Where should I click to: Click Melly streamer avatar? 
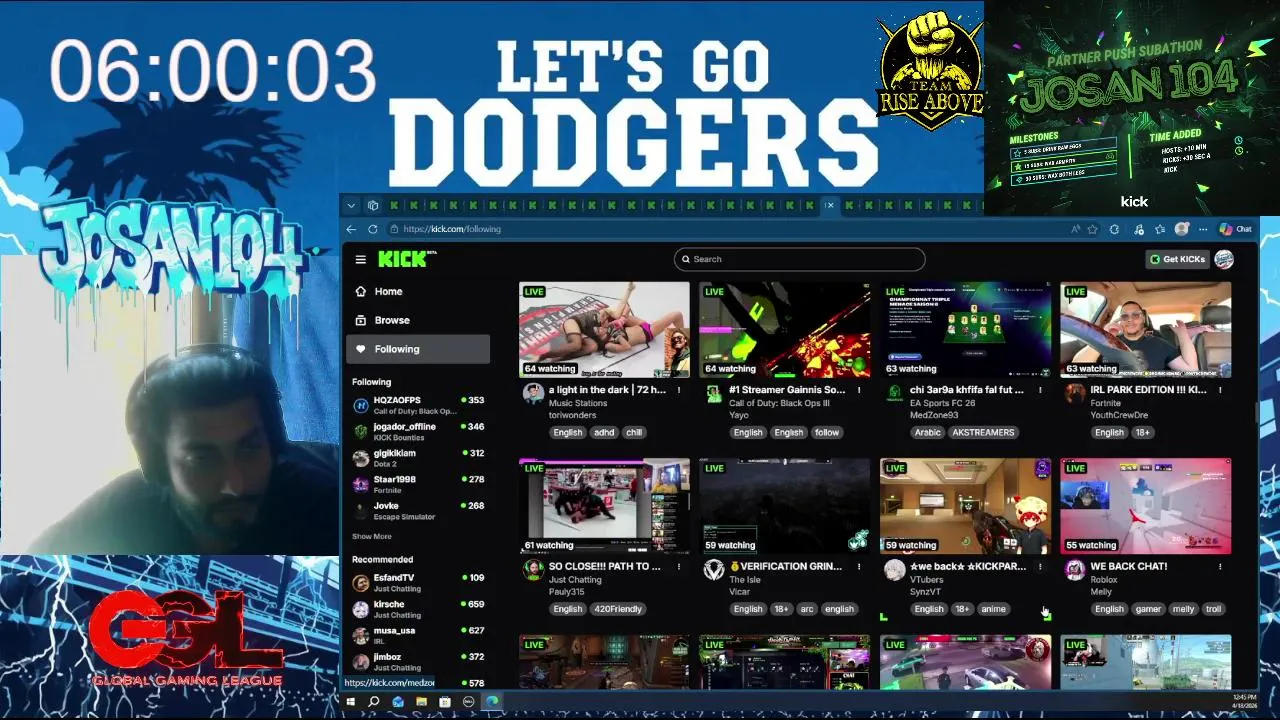(1074, 570)
